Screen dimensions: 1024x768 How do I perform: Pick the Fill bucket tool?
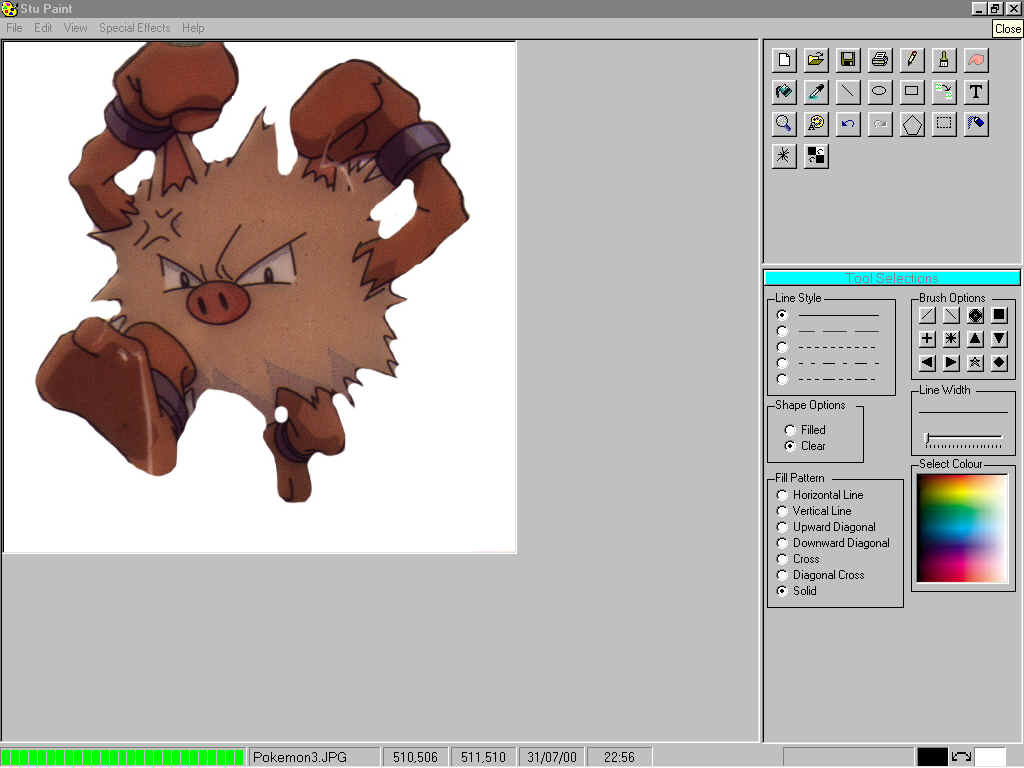point(784,92)
